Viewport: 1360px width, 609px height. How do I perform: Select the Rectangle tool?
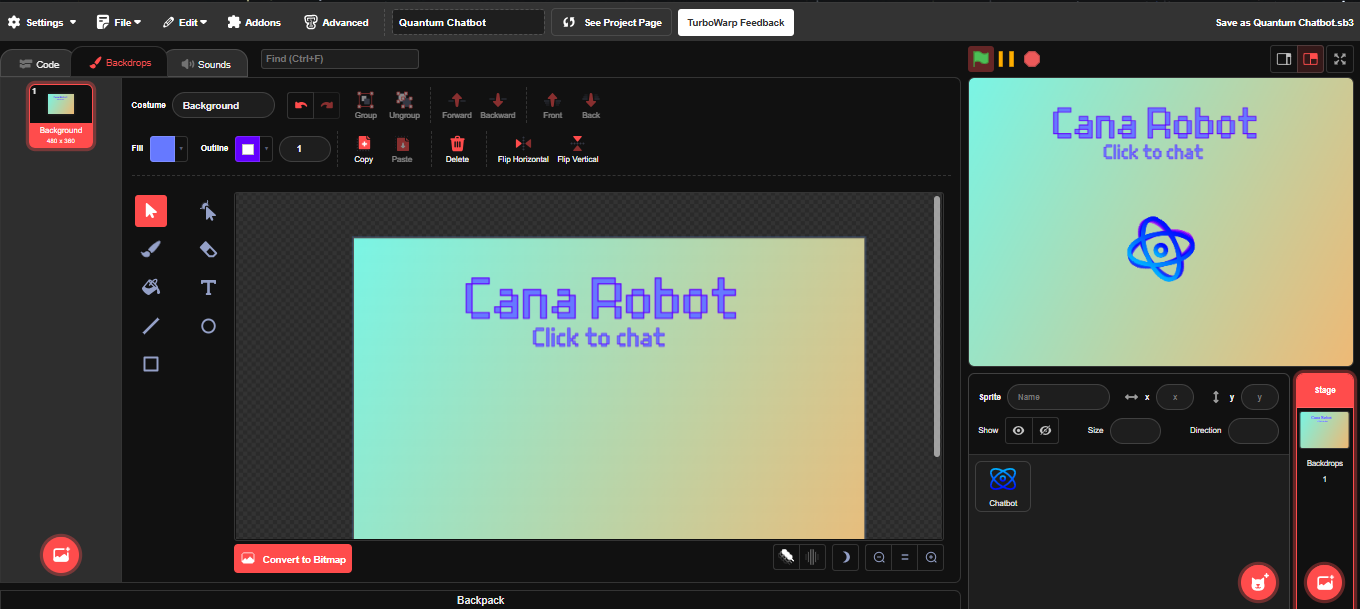click(151, 364)
